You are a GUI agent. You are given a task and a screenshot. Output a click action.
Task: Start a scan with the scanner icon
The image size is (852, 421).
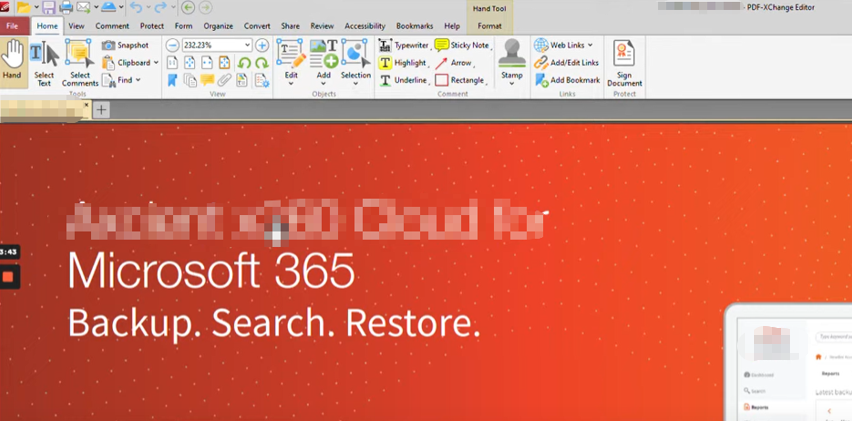(109, 7)
